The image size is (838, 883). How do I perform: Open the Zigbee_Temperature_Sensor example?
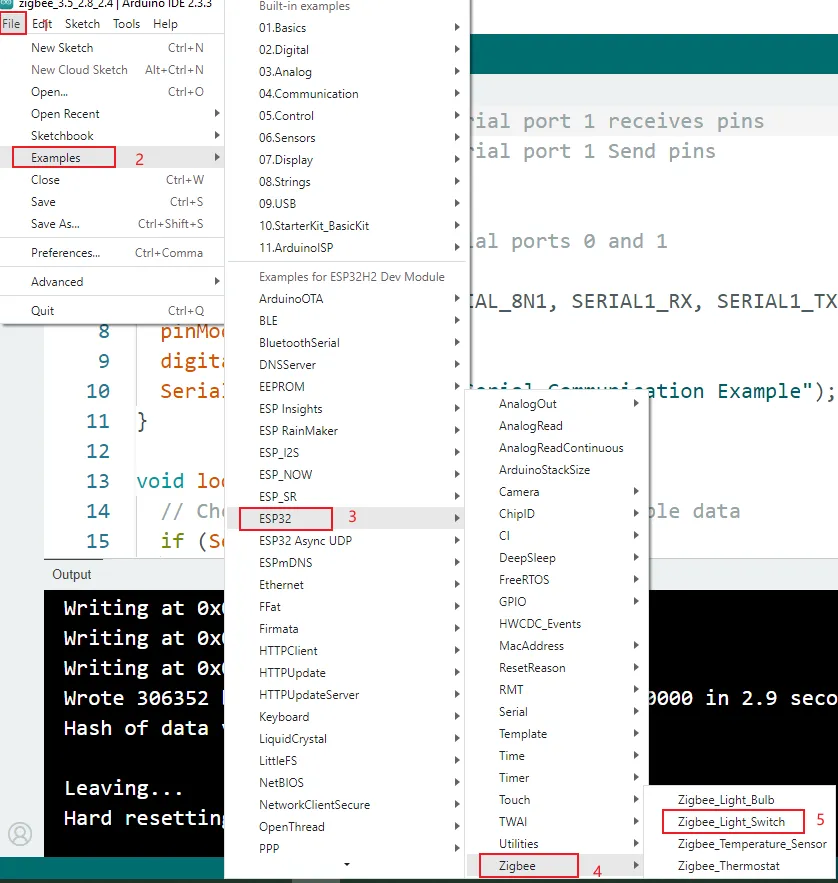[740, 843]
